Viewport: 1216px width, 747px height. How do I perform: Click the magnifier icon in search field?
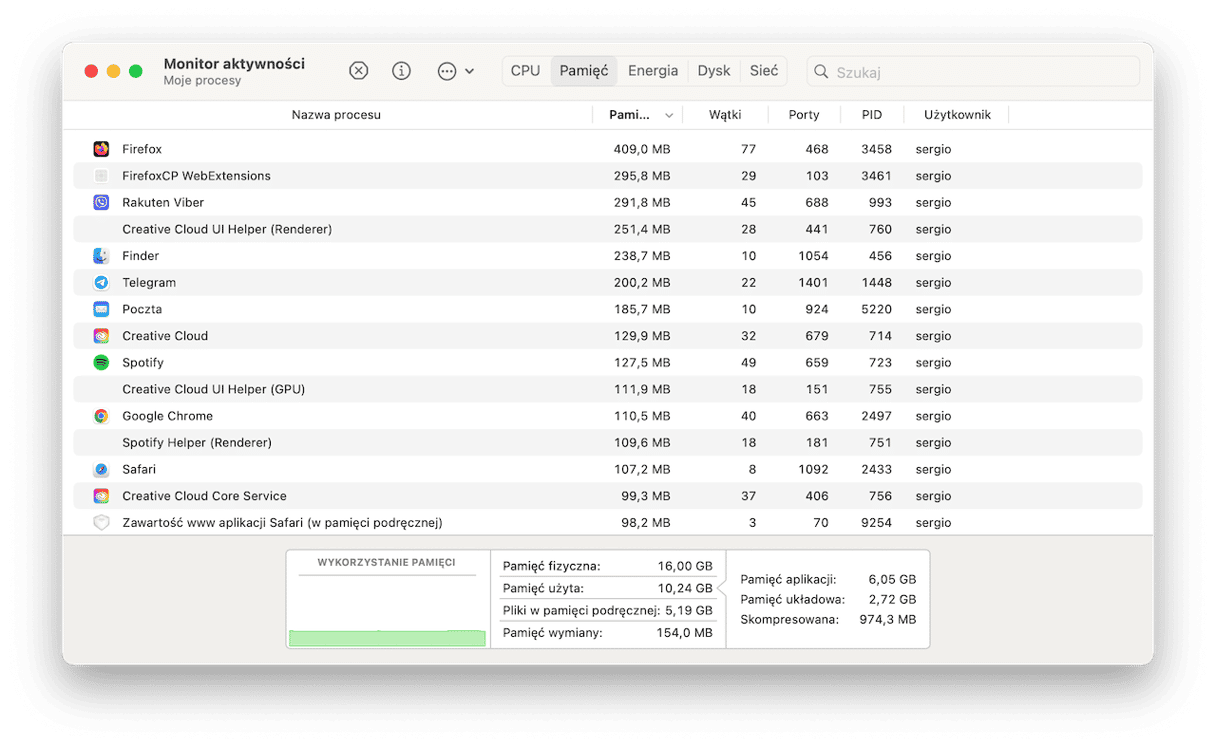click(x=821, y=72)
